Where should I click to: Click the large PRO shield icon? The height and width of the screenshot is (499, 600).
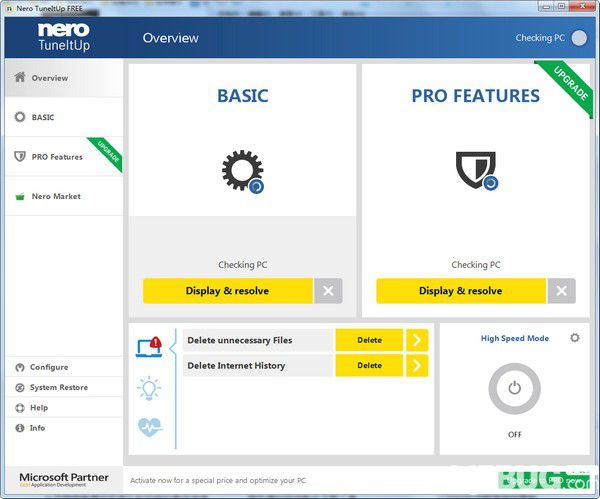click(476, 170)
